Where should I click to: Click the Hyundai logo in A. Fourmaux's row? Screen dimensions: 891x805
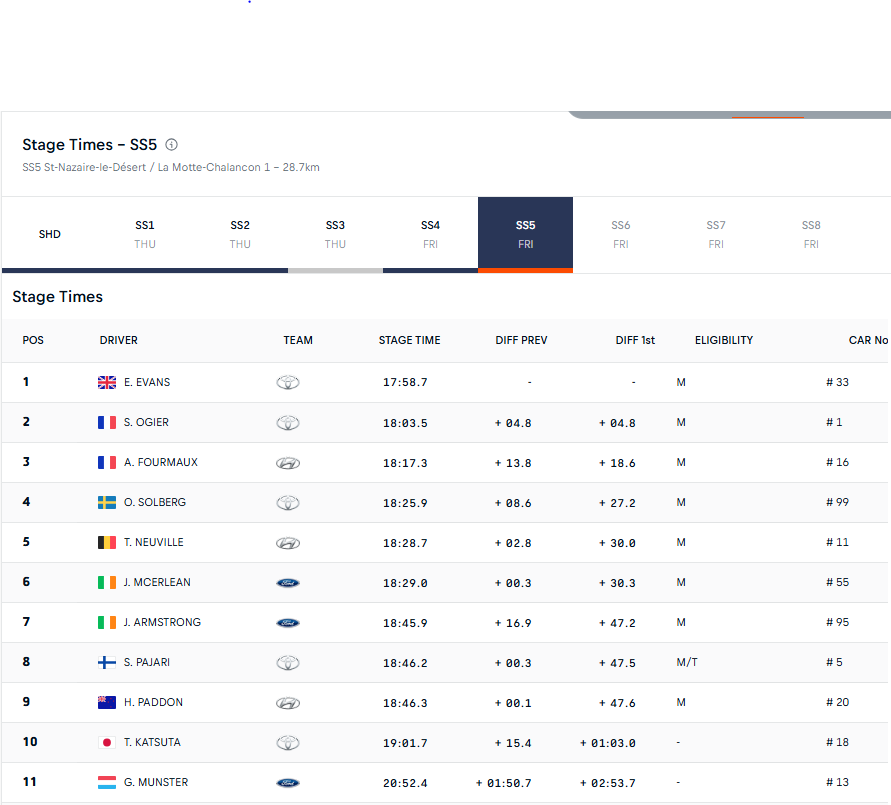[x=288, y=463]
